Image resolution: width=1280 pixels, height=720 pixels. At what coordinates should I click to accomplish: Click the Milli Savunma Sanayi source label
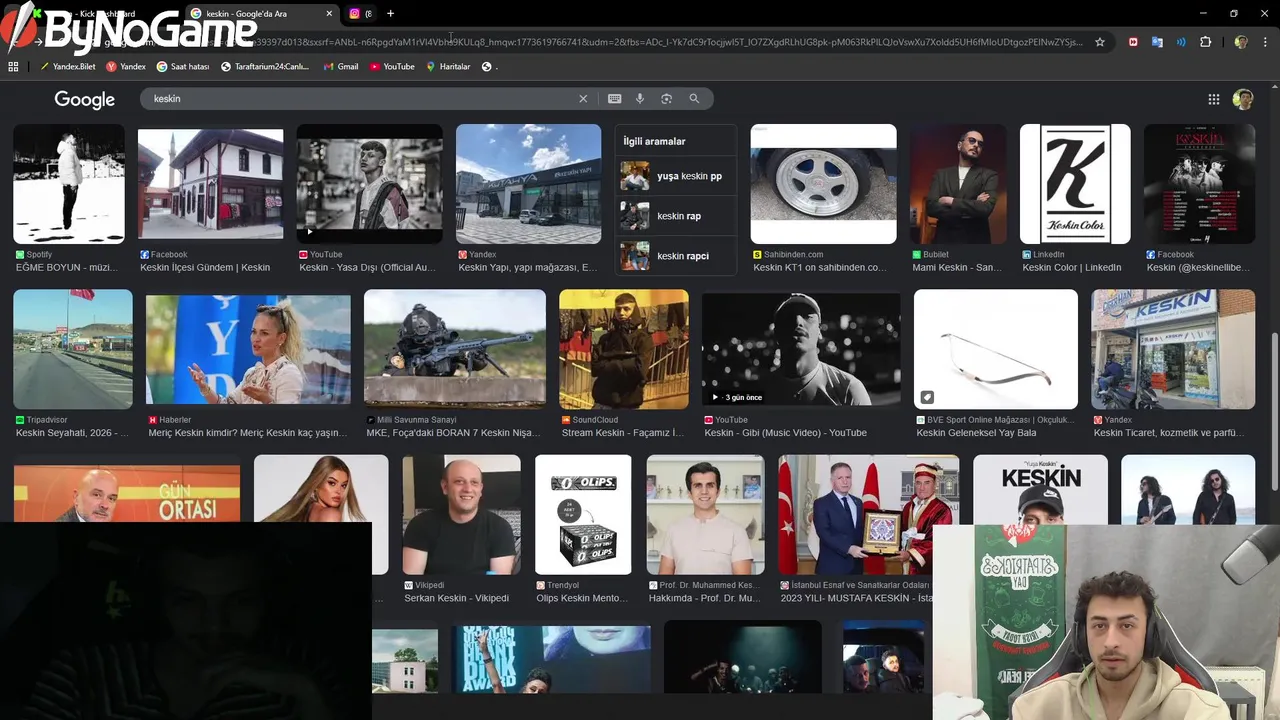coord(416,420)
